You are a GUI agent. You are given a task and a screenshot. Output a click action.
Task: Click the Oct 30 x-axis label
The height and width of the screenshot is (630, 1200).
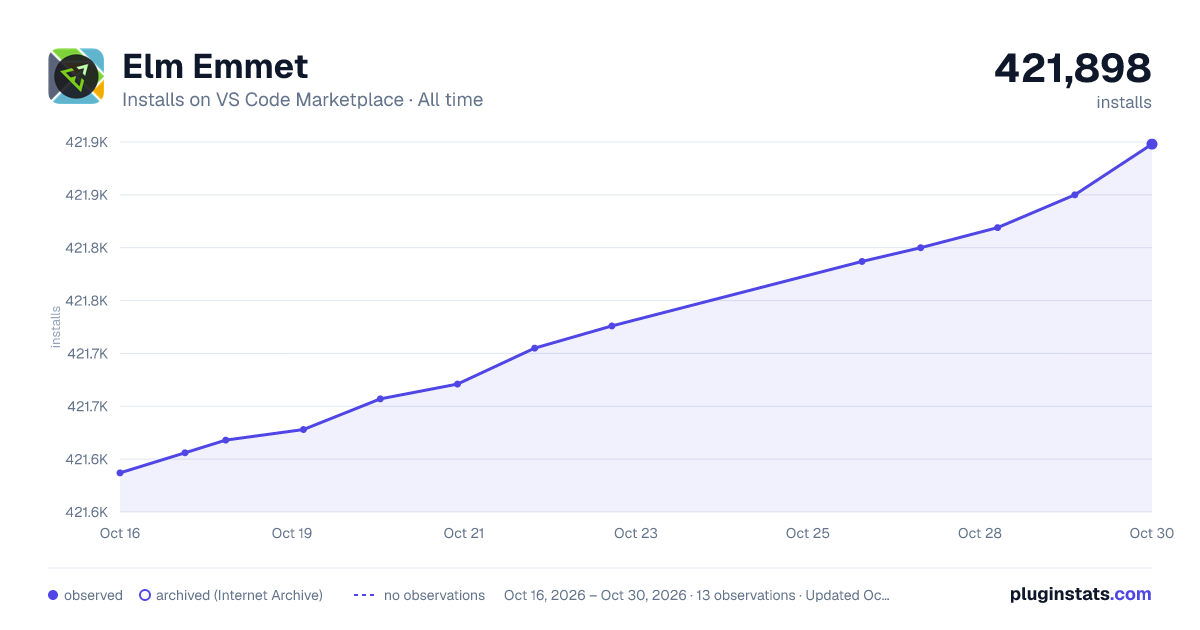coord(1152,533)
